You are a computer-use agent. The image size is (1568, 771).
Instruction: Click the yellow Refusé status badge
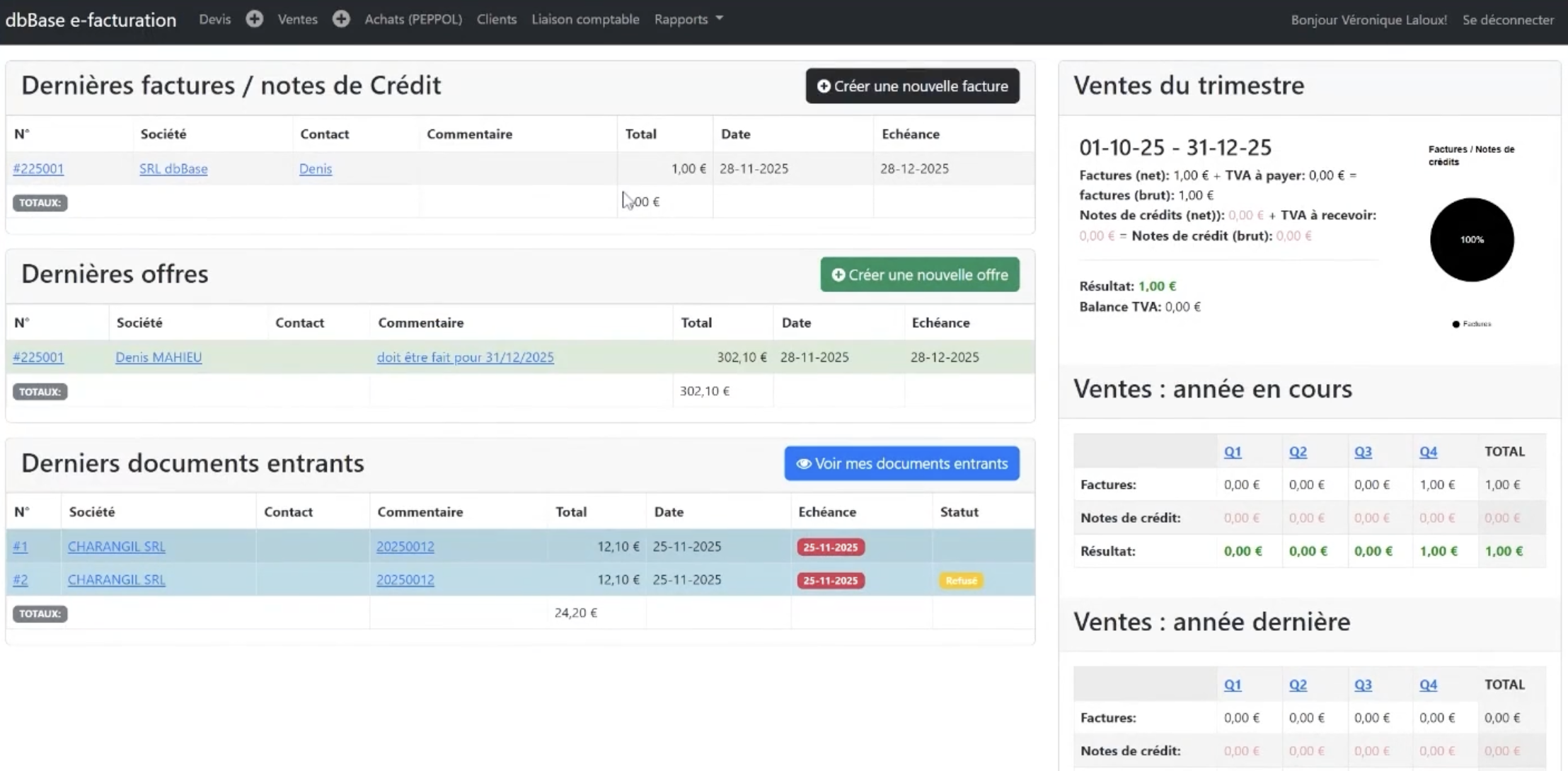(x=960, y=581)
